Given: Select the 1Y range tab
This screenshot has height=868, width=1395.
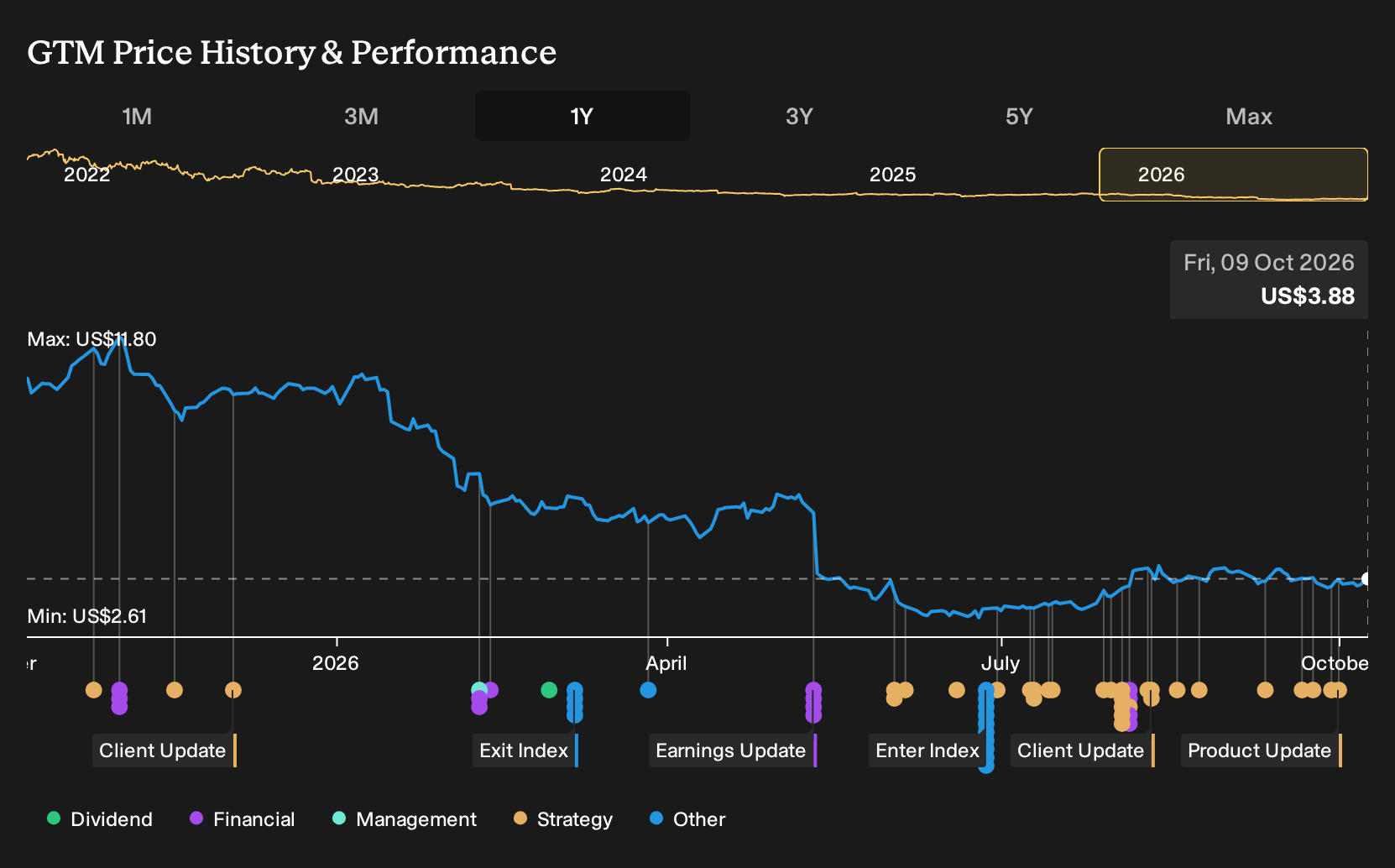Looking at the screenshot, I should 583,116.
